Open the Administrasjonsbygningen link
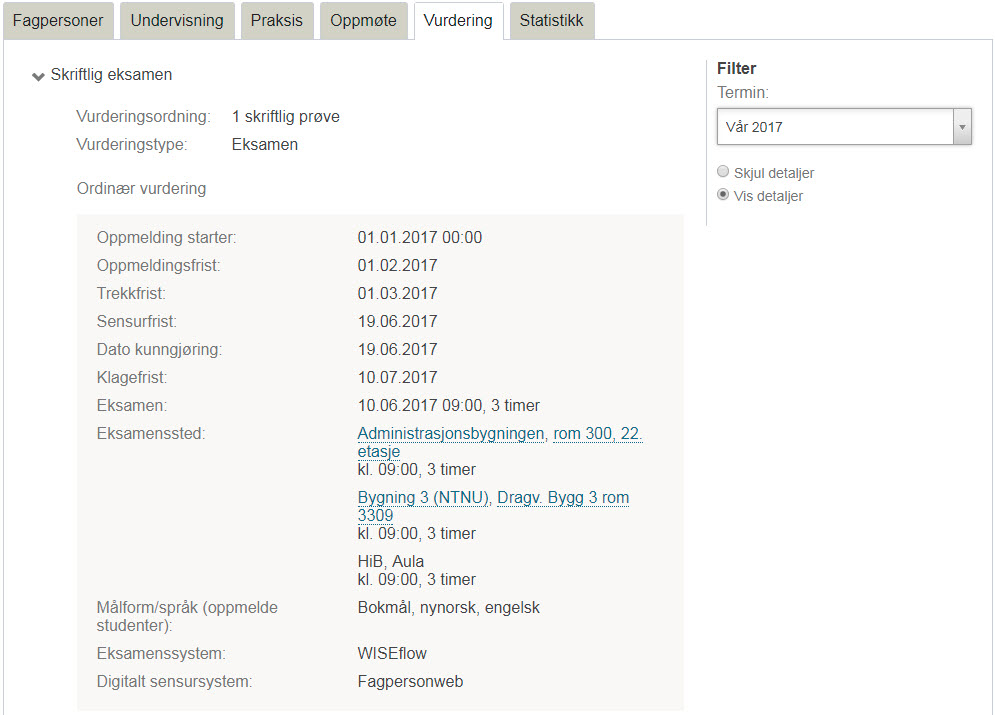The image size is (995, 715). pos(451,433)
